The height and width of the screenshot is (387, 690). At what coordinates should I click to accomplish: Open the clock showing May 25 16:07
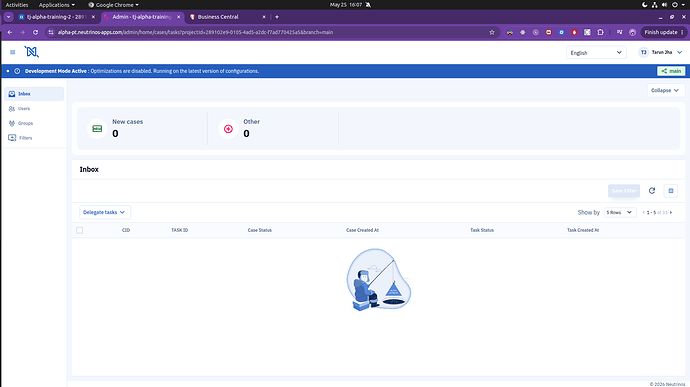pyautogui.click(x=346, y=5)
